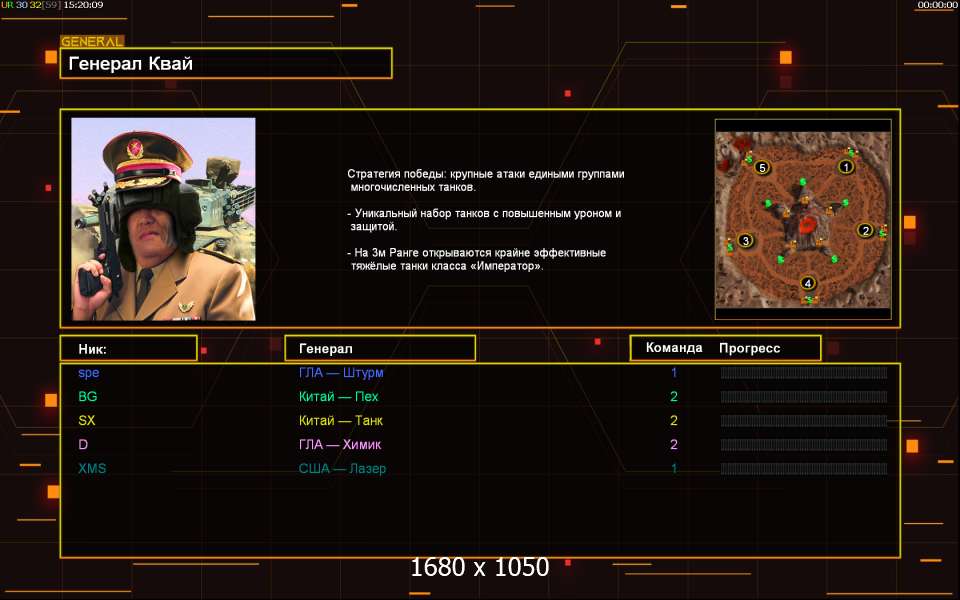Select player nickname D

[x=83, y=444]
